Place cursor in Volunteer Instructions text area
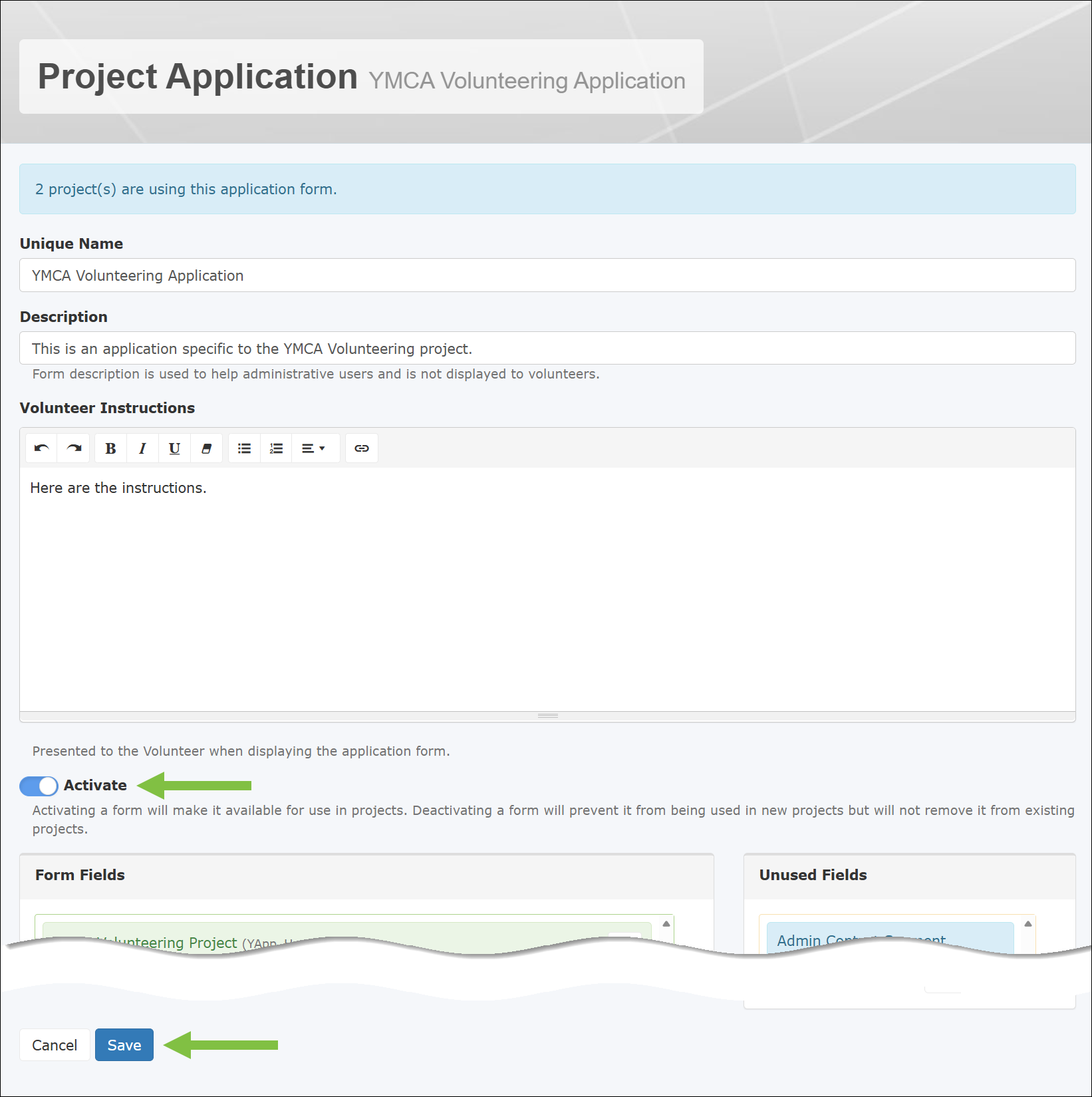This screenshot has height=1097, width=1092. 547,589
